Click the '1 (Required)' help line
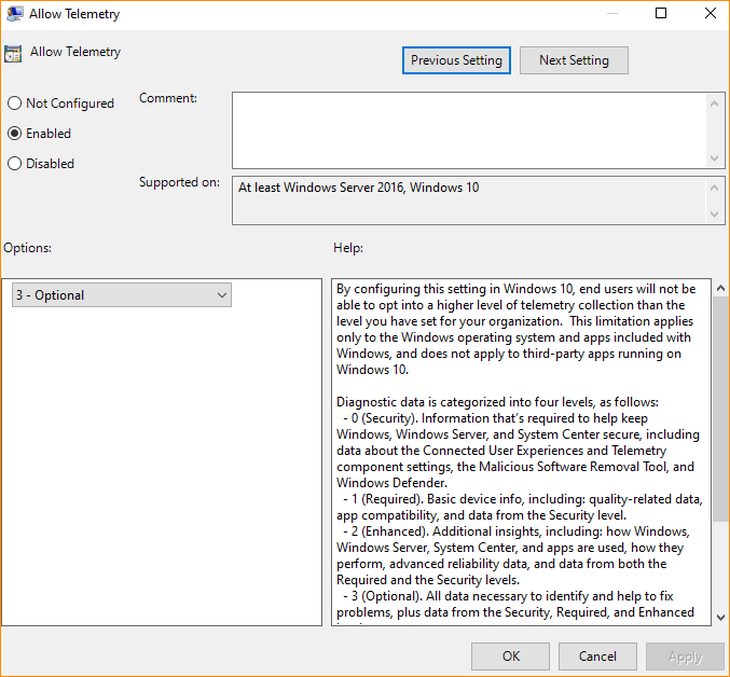Screen dimensions: 730x677 pos(523,499)
